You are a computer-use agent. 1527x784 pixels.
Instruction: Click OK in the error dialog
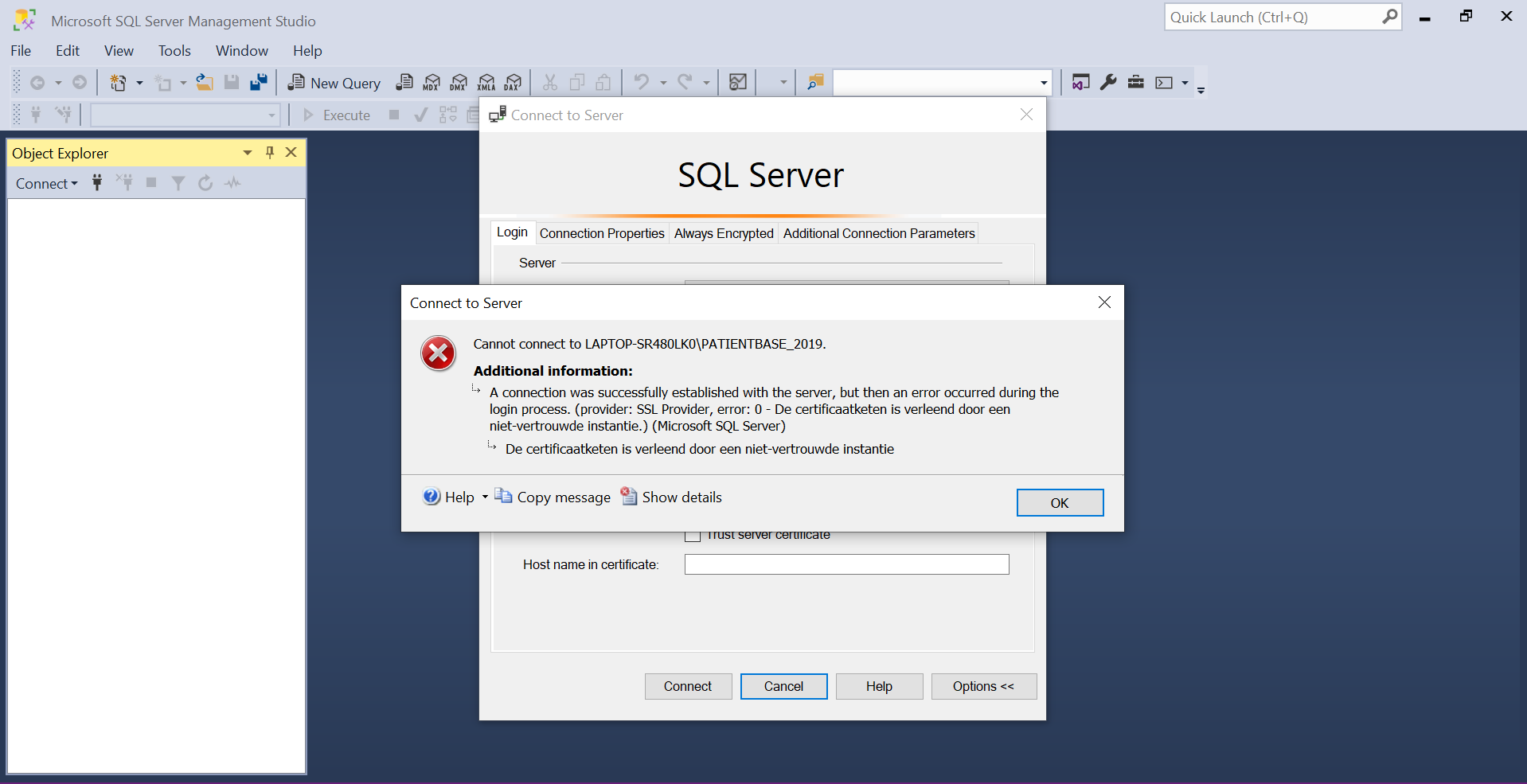point(1060,503)
